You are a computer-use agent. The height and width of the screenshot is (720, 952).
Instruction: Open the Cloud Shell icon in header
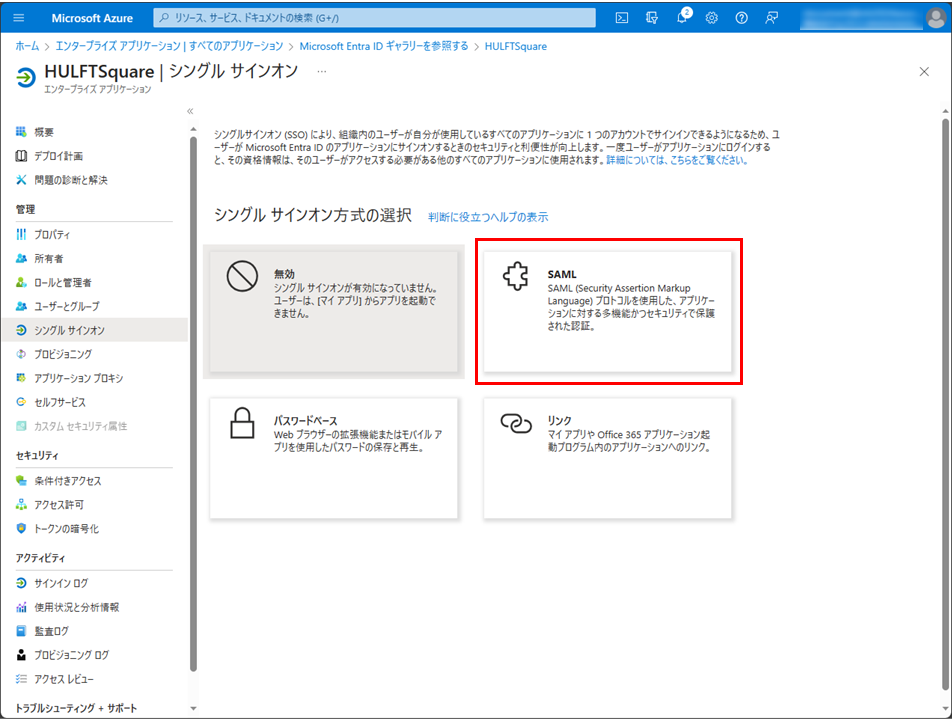622,17
